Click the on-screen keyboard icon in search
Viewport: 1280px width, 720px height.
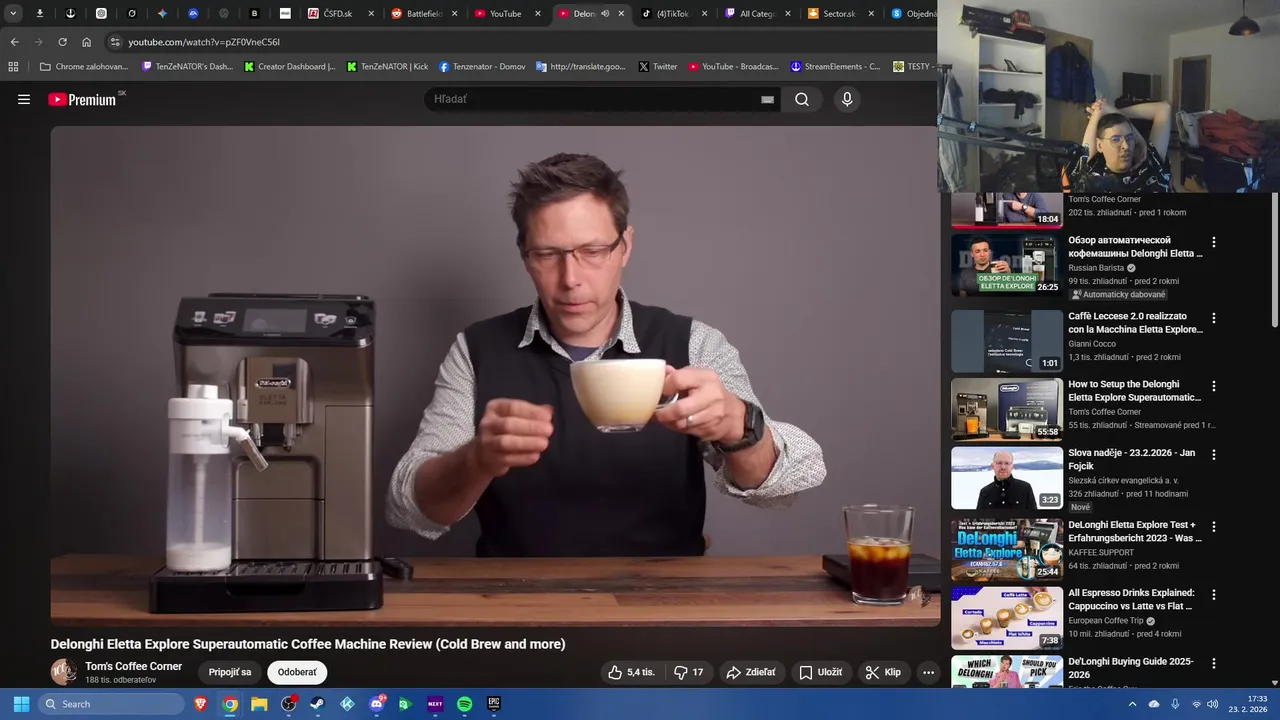[x=767, y=99]
